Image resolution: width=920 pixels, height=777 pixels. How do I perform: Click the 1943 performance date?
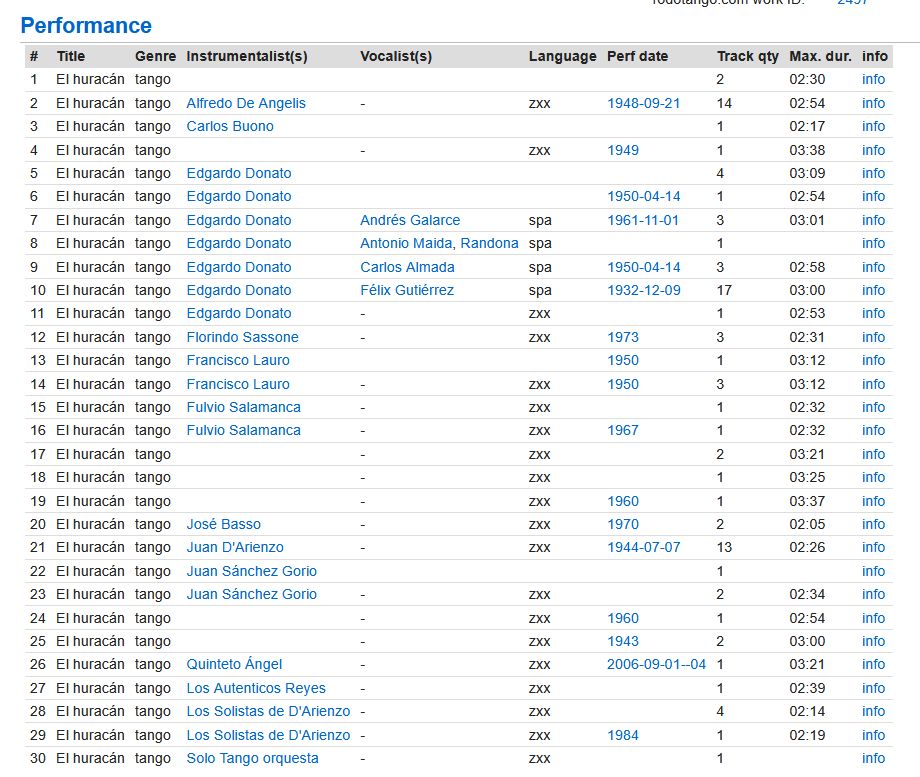[x=623, y=641]
